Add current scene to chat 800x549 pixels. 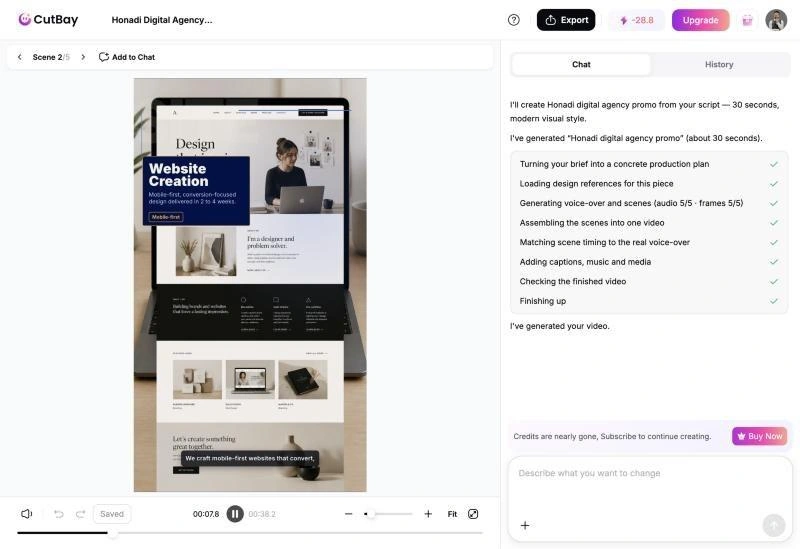point(127,57)
